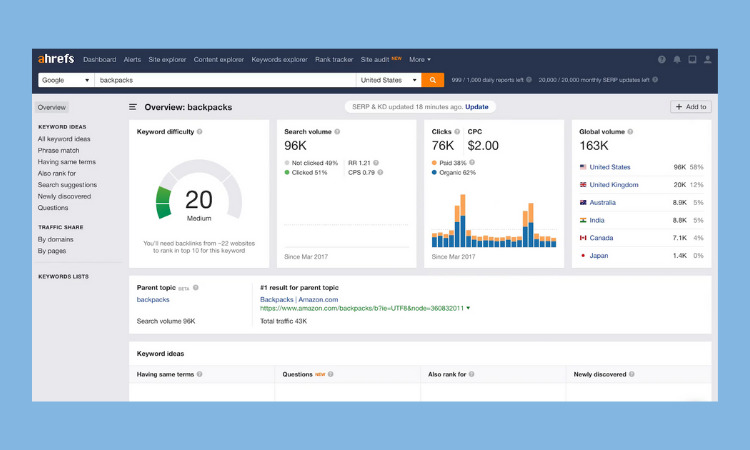Click the Update link for SERP & KD
The width and height of the screenshot is (750, 450).
(476, 107)
